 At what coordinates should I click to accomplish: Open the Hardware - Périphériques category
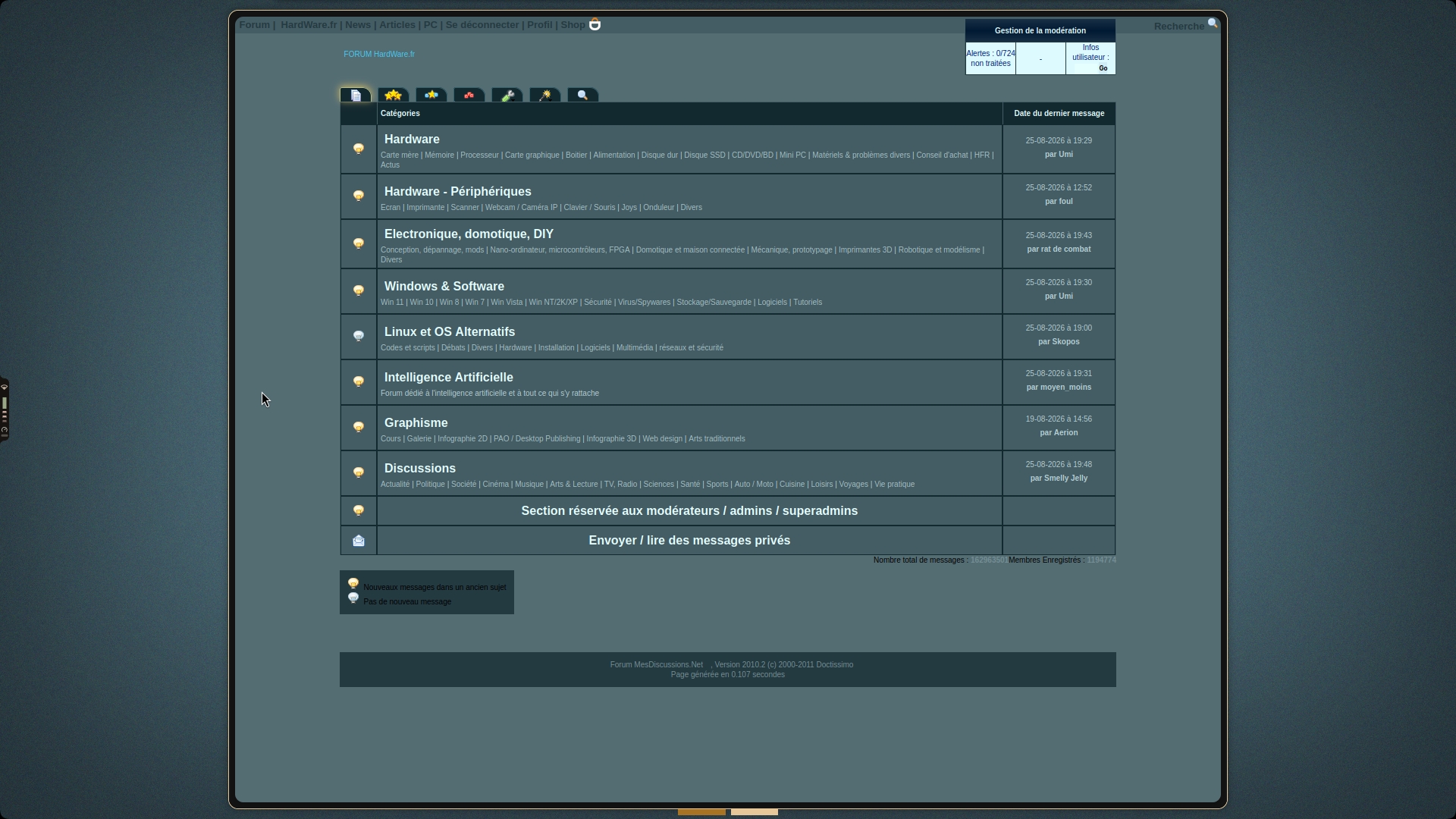[458, 192]
